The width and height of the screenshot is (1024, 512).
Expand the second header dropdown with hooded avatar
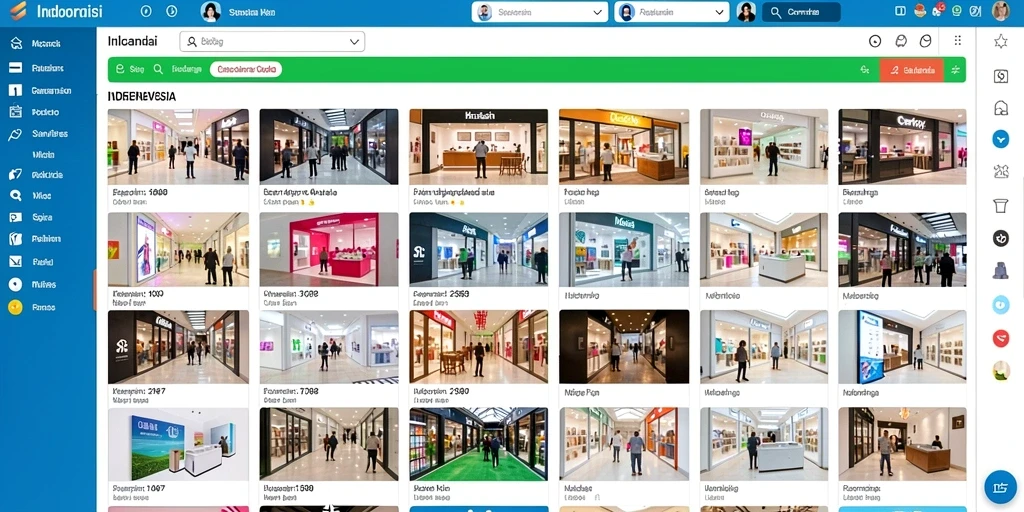672,12
